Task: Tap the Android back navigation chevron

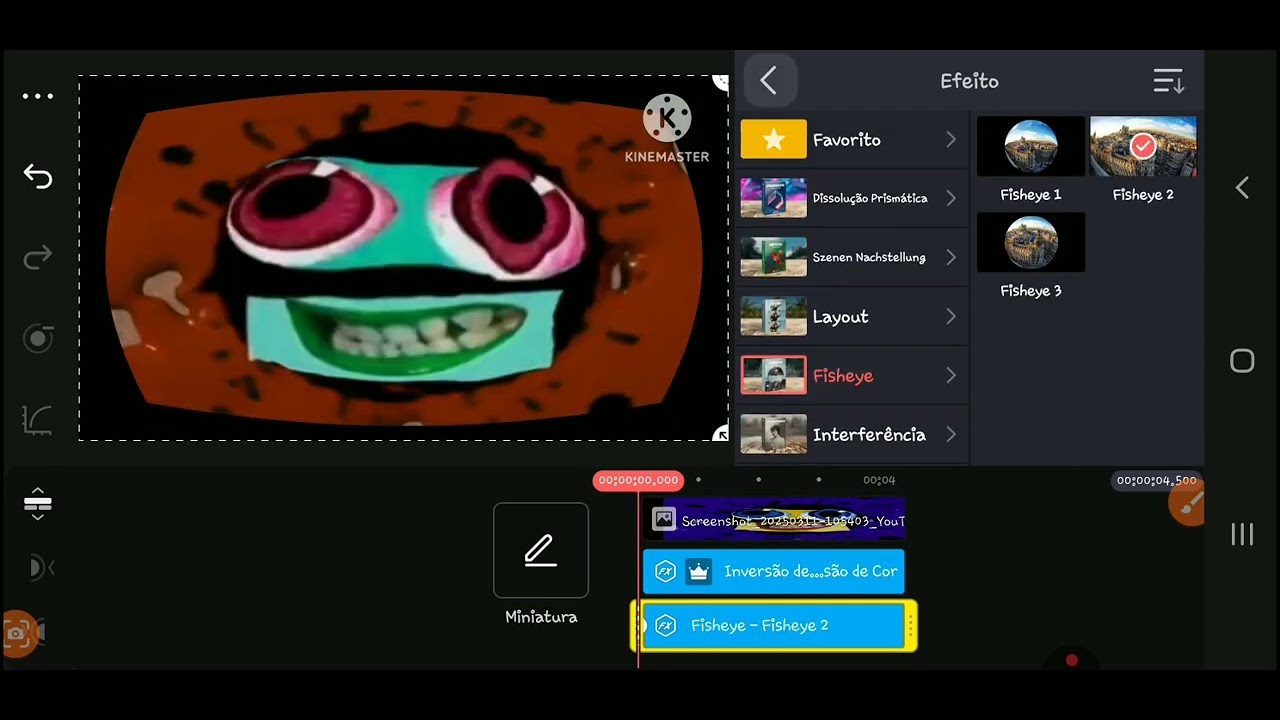Action: pos(1242,188)
